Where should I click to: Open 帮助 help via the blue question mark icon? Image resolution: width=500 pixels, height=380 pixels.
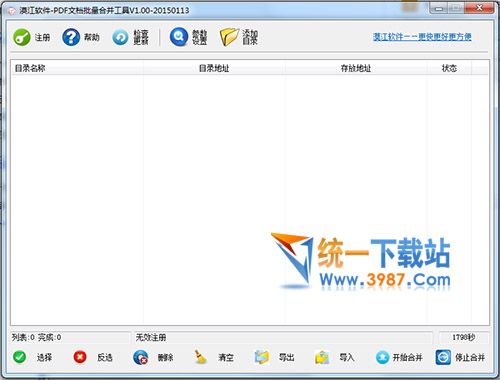(x=71, y=37)
